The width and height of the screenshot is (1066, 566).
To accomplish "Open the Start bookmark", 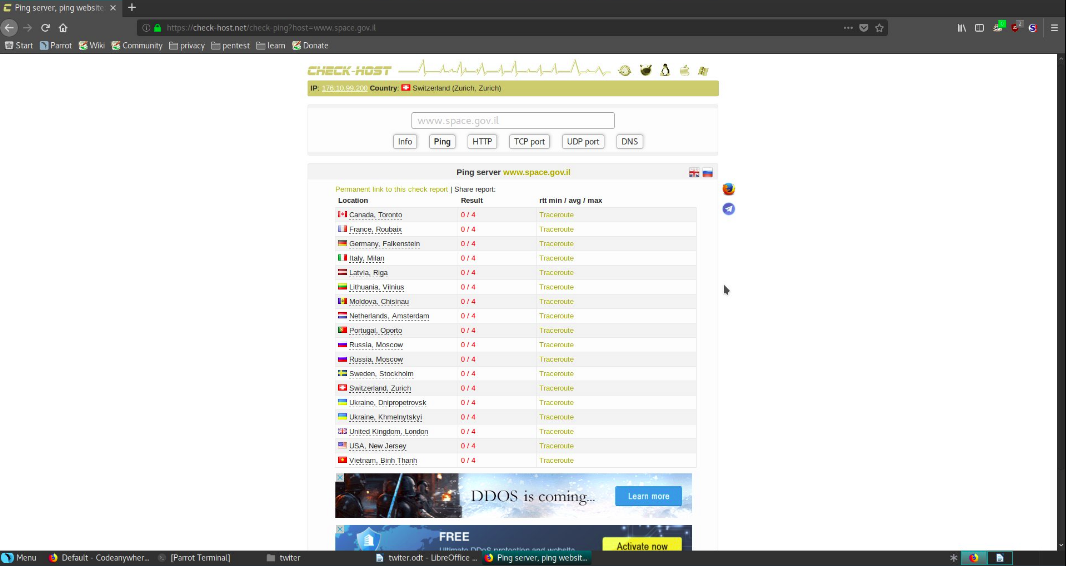I will click(19, 46).
